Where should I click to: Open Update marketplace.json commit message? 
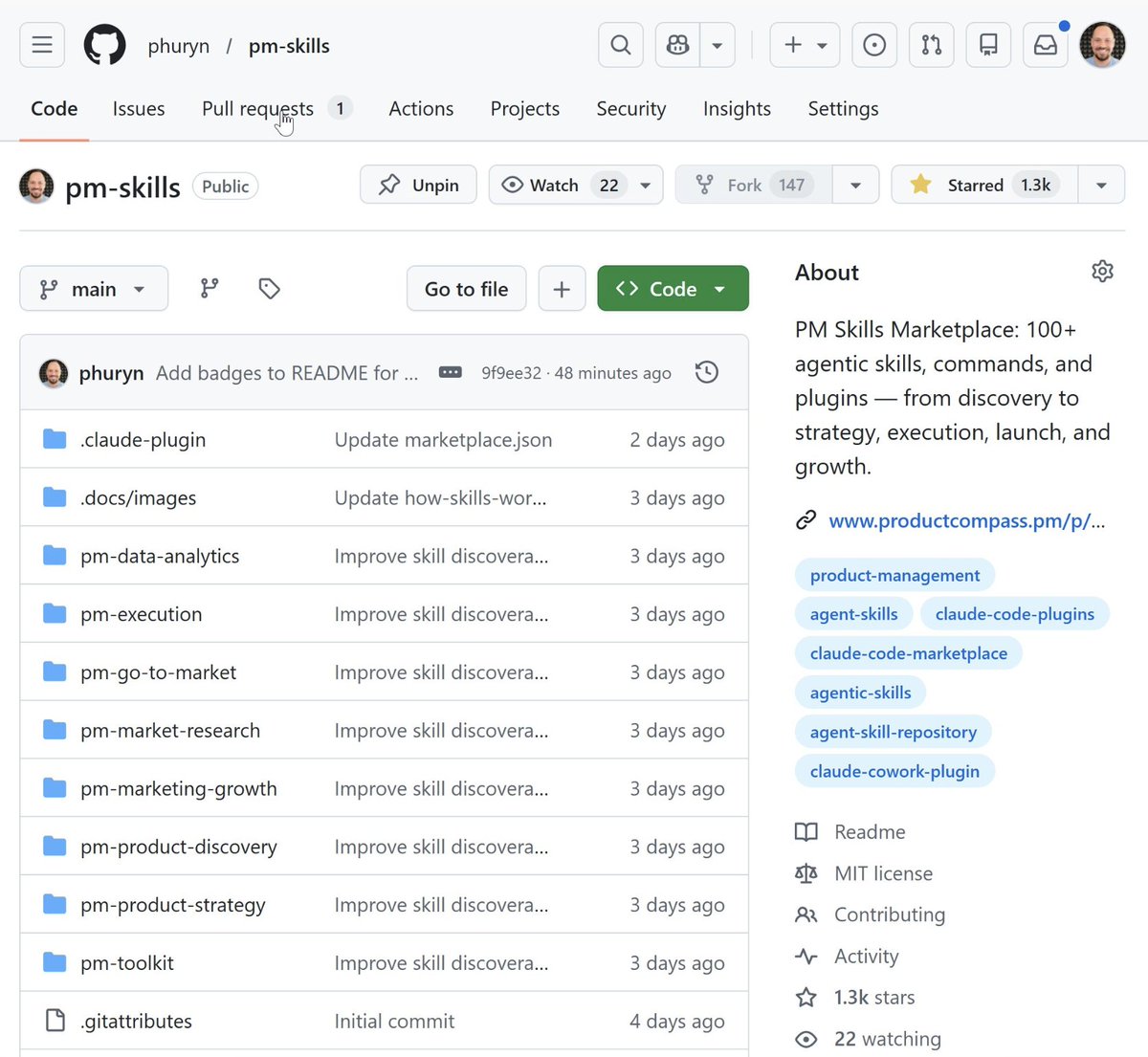(443, 440)
